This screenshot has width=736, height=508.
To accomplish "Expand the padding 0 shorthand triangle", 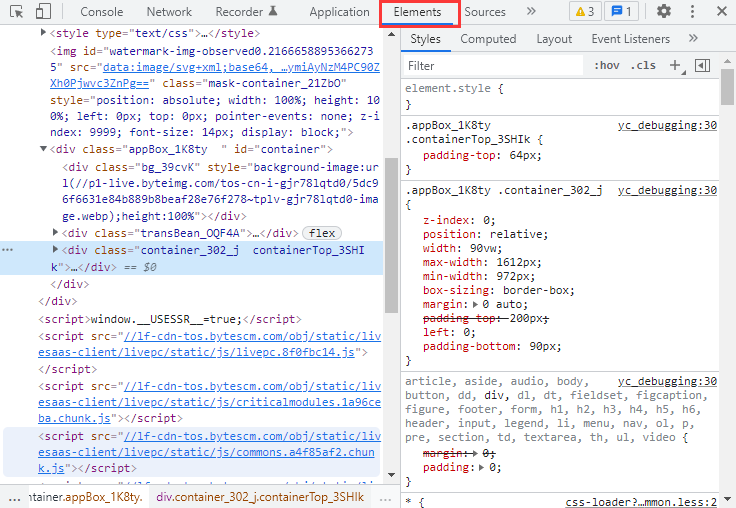I will [x=482, y=468].
